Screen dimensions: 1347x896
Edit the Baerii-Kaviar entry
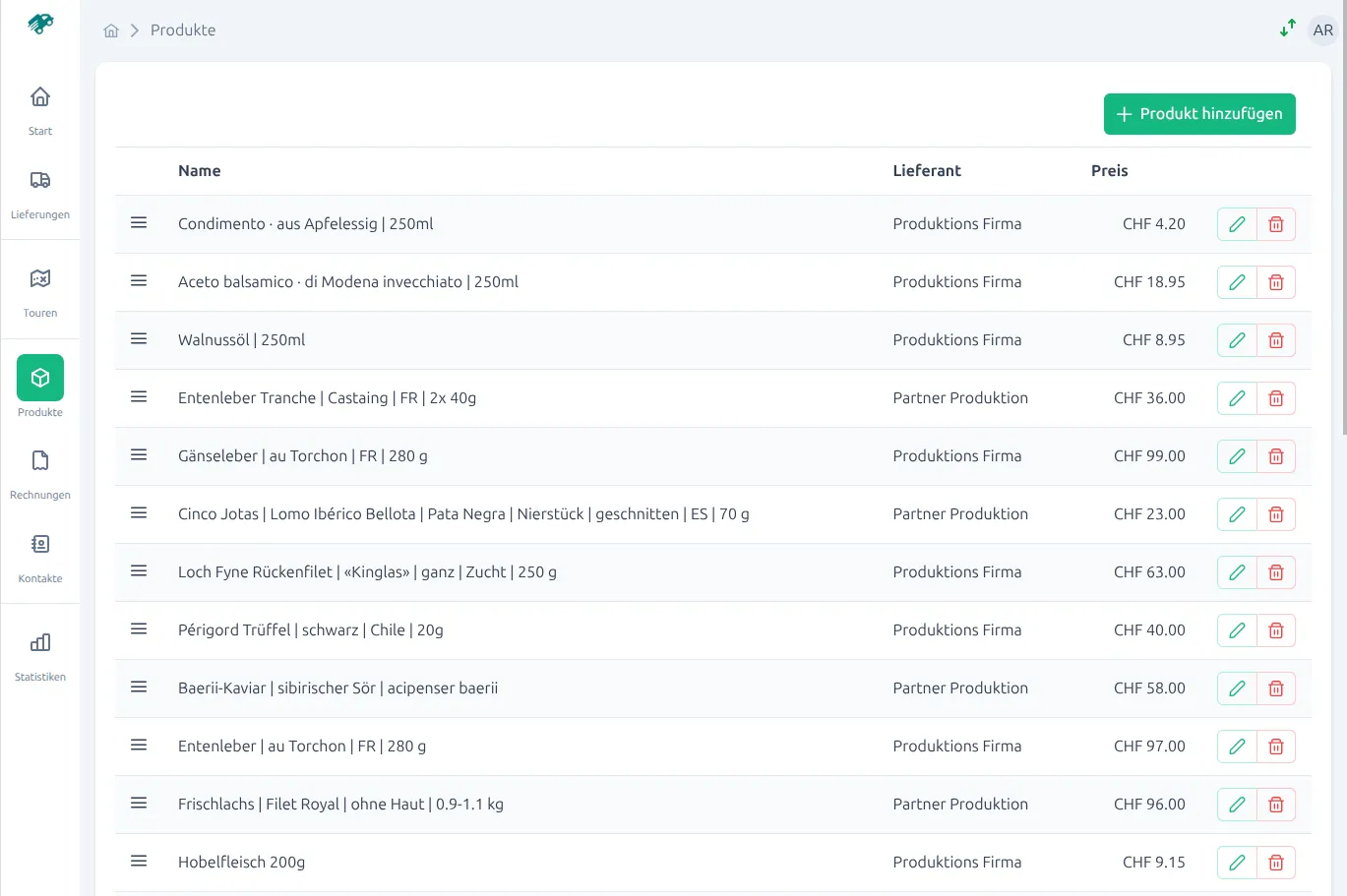[x=1236, y=688]
